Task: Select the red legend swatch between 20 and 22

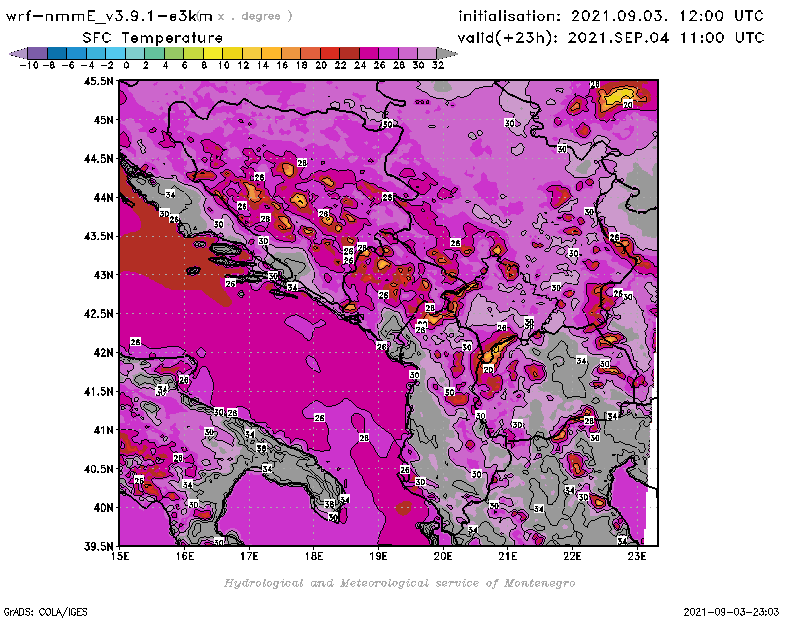Action: [330, 53]
